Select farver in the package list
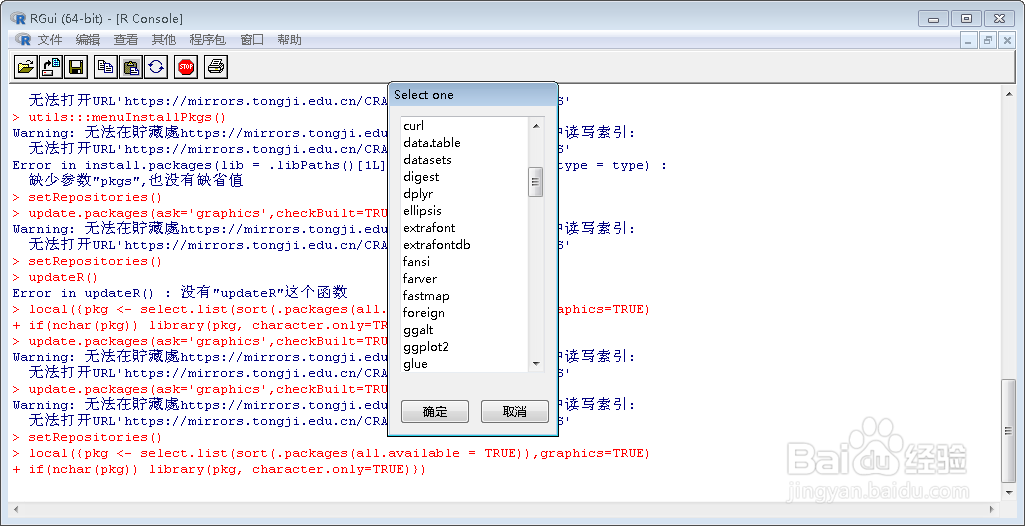This screenshot has height=526, width=1025. coord(464,278)
